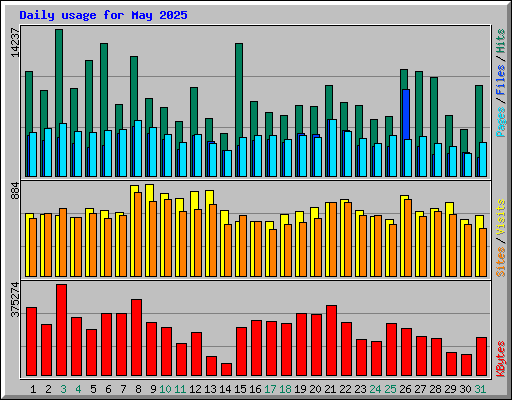Click the Hits legend label
512x400 pixels.
click(x=501, y=41)
